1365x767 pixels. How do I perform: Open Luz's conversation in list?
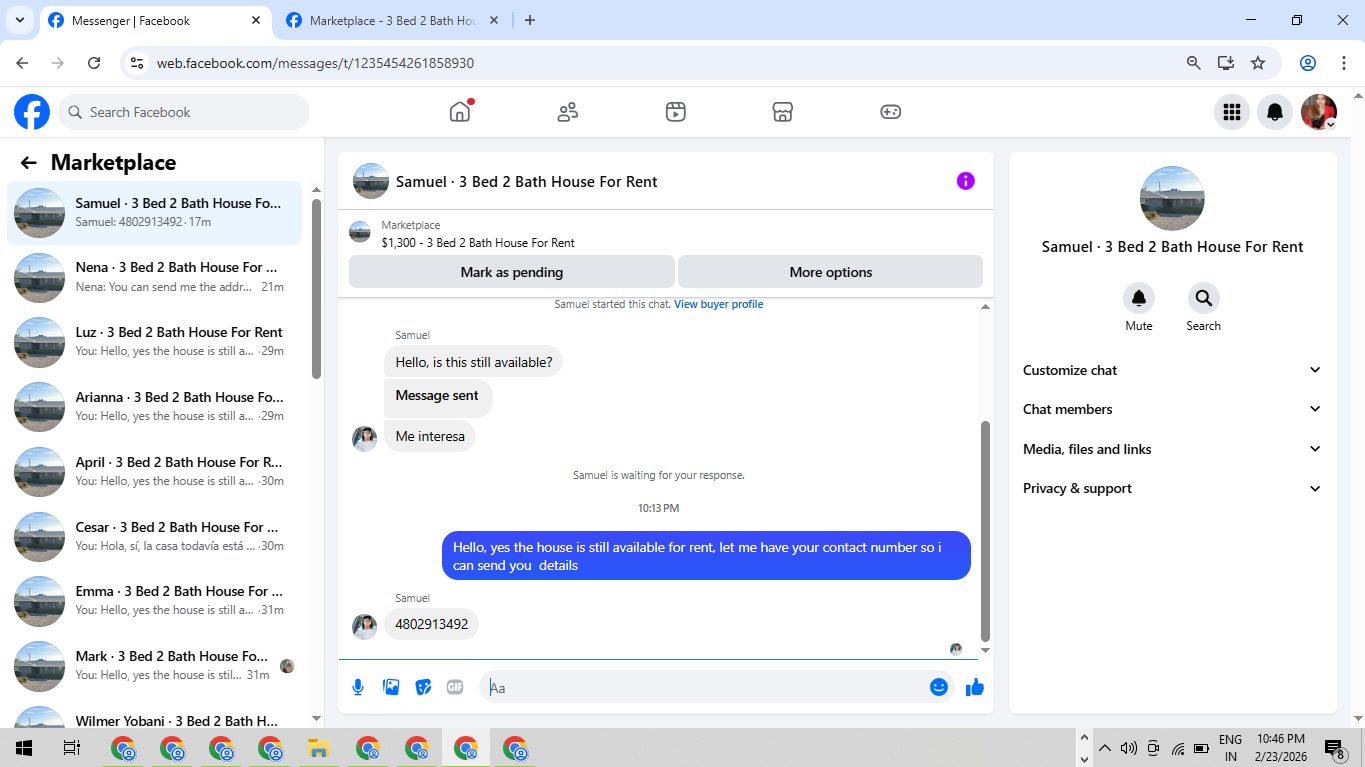[x=155, y=342]
